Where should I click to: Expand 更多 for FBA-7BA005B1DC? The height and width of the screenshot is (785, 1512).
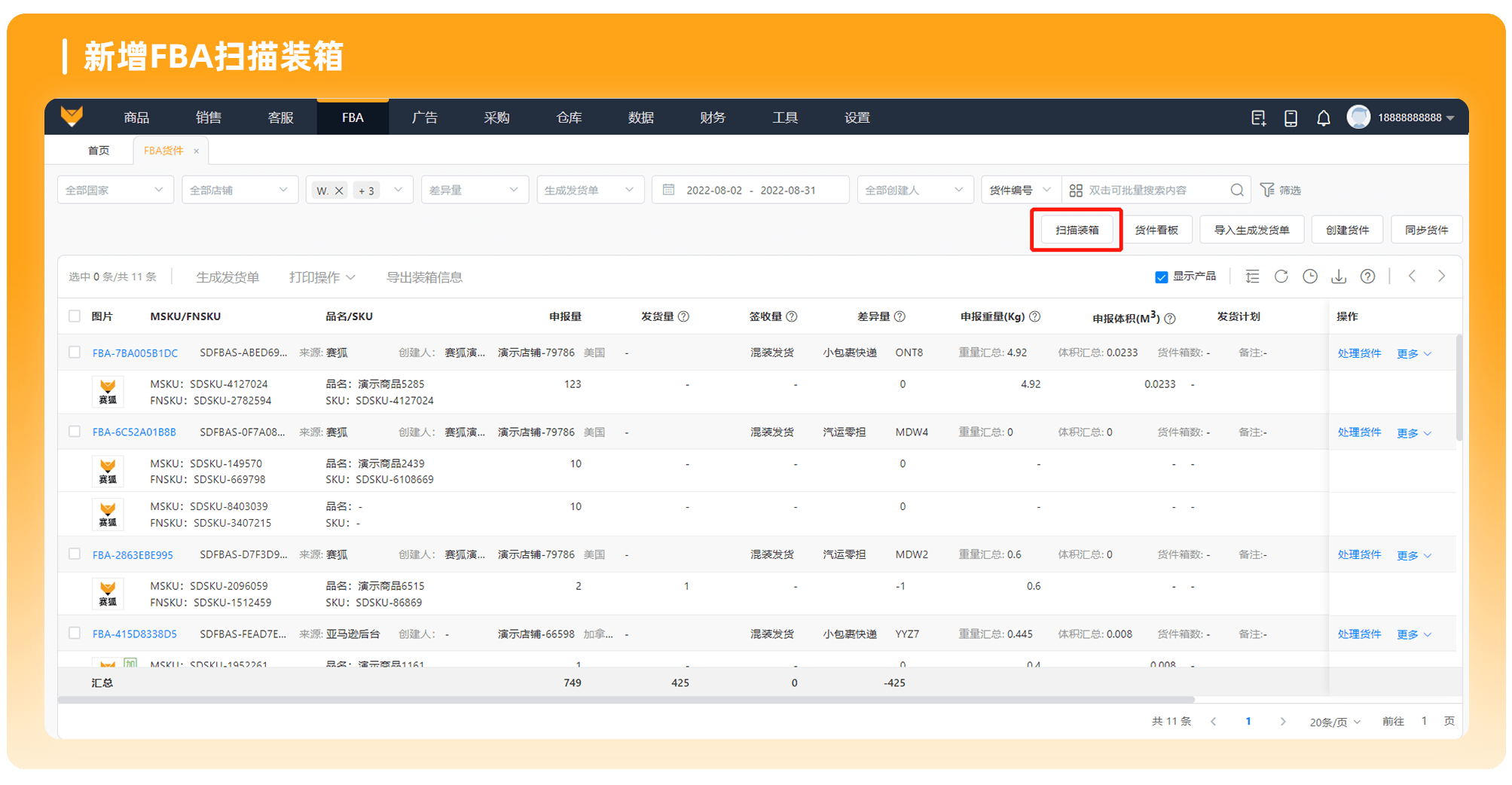[x=1414, y=353]
